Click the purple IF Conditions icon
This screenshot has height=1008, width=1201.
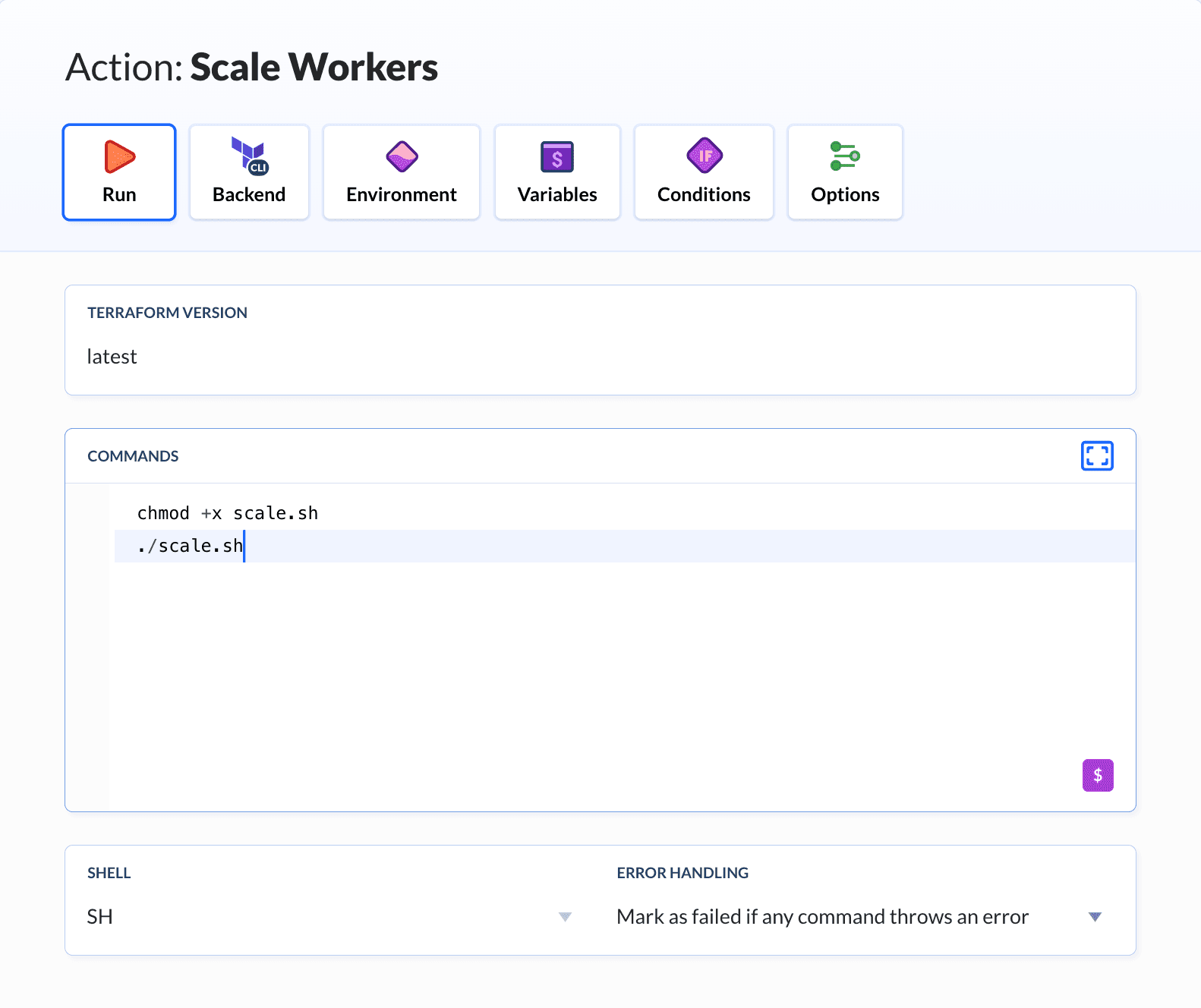point(704,156)
